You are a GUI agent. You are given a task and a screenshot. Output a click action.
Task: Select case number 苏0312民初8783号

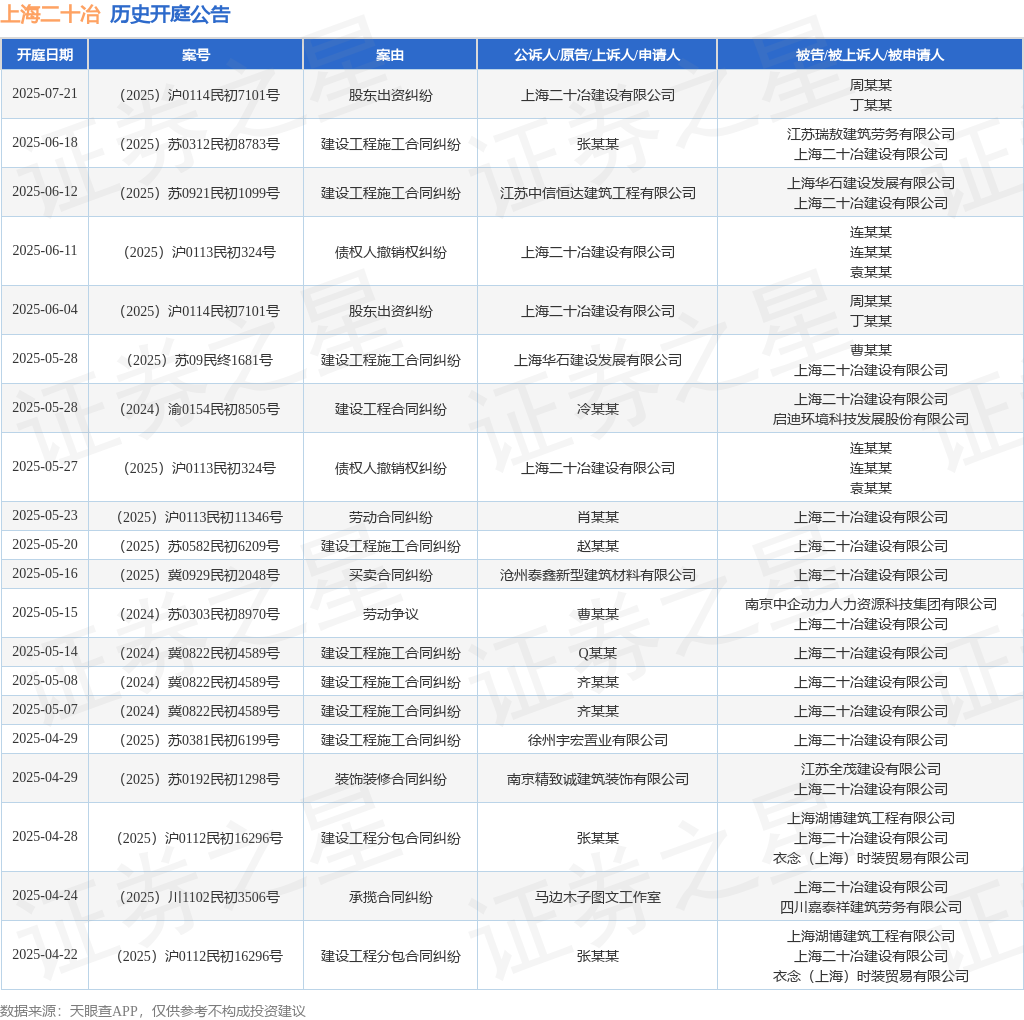pos(199,144)
